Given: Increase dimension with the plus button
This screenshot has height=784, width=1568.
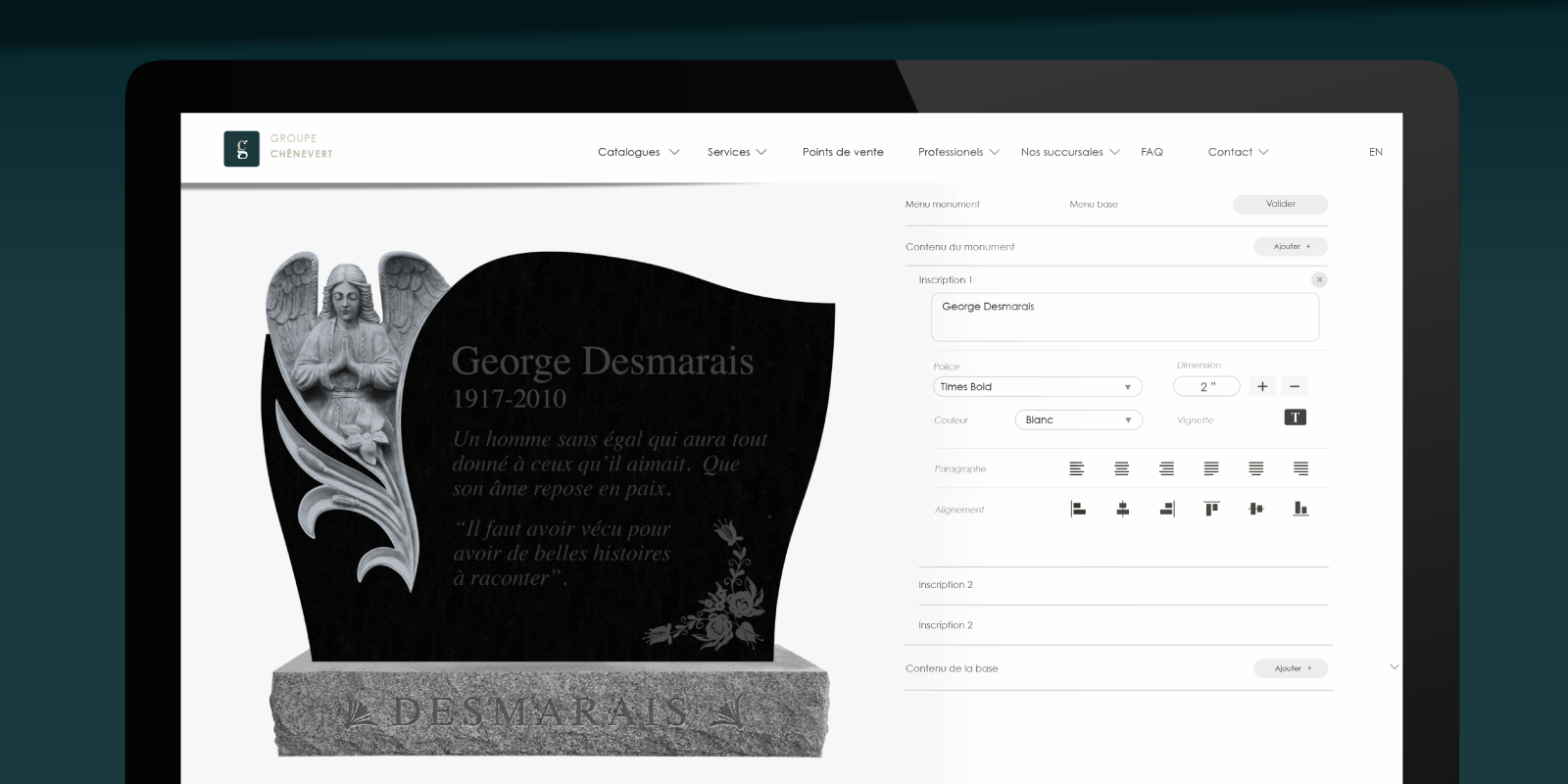Looking at the screenshot, I should coord(1262,387).
